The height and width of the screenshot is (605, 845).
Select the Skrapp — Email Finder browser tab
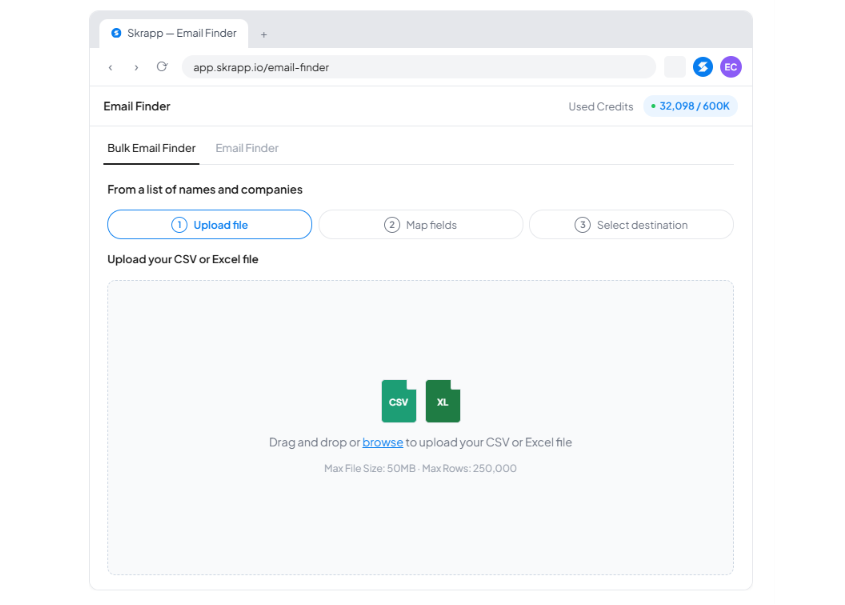pos(174,33)
